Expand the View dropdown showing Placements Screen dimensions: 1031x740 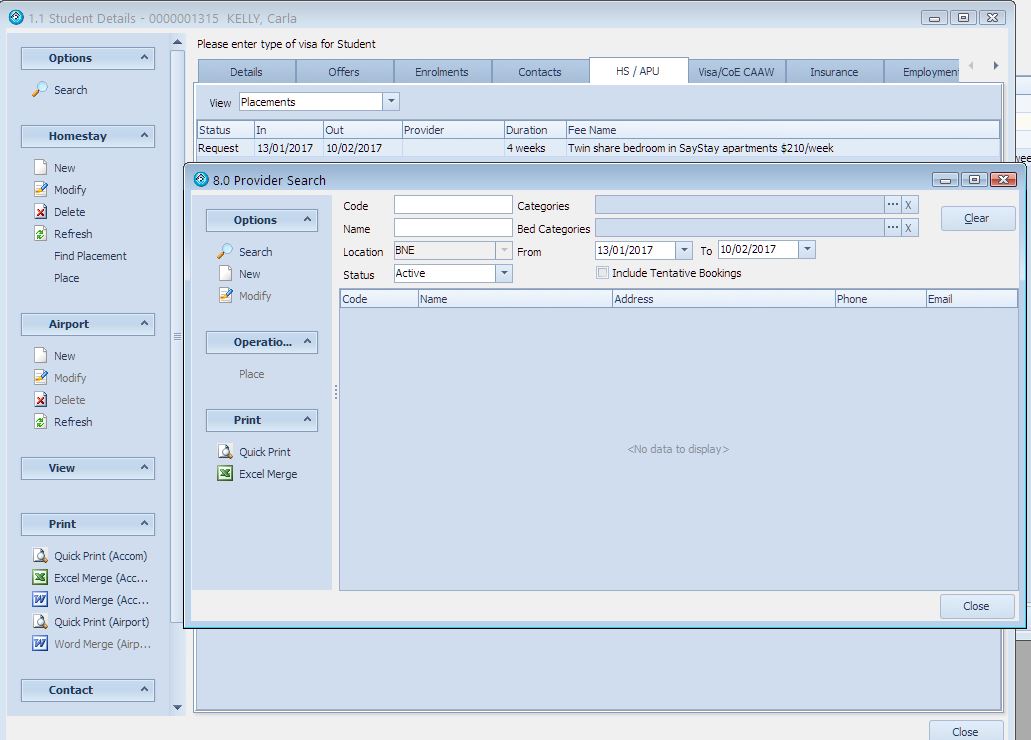coord(391,102)
